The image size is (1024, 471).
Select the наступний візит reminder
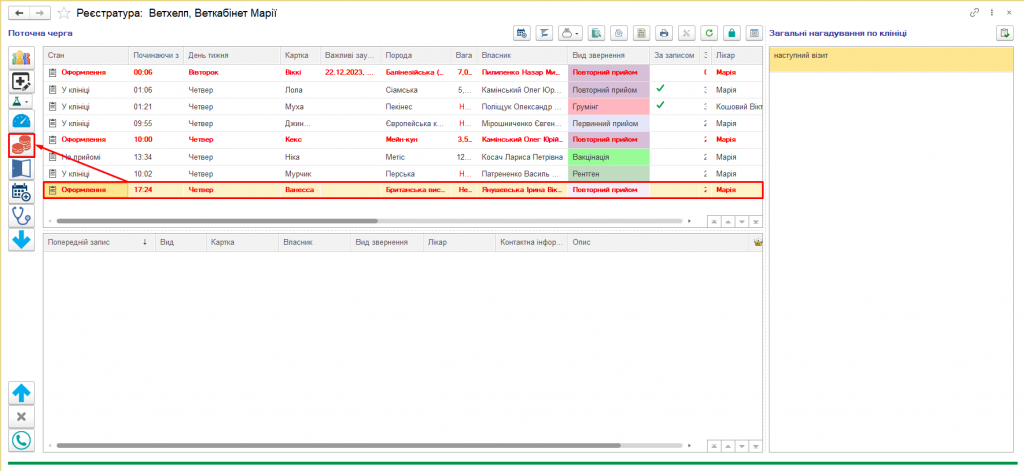891,59
